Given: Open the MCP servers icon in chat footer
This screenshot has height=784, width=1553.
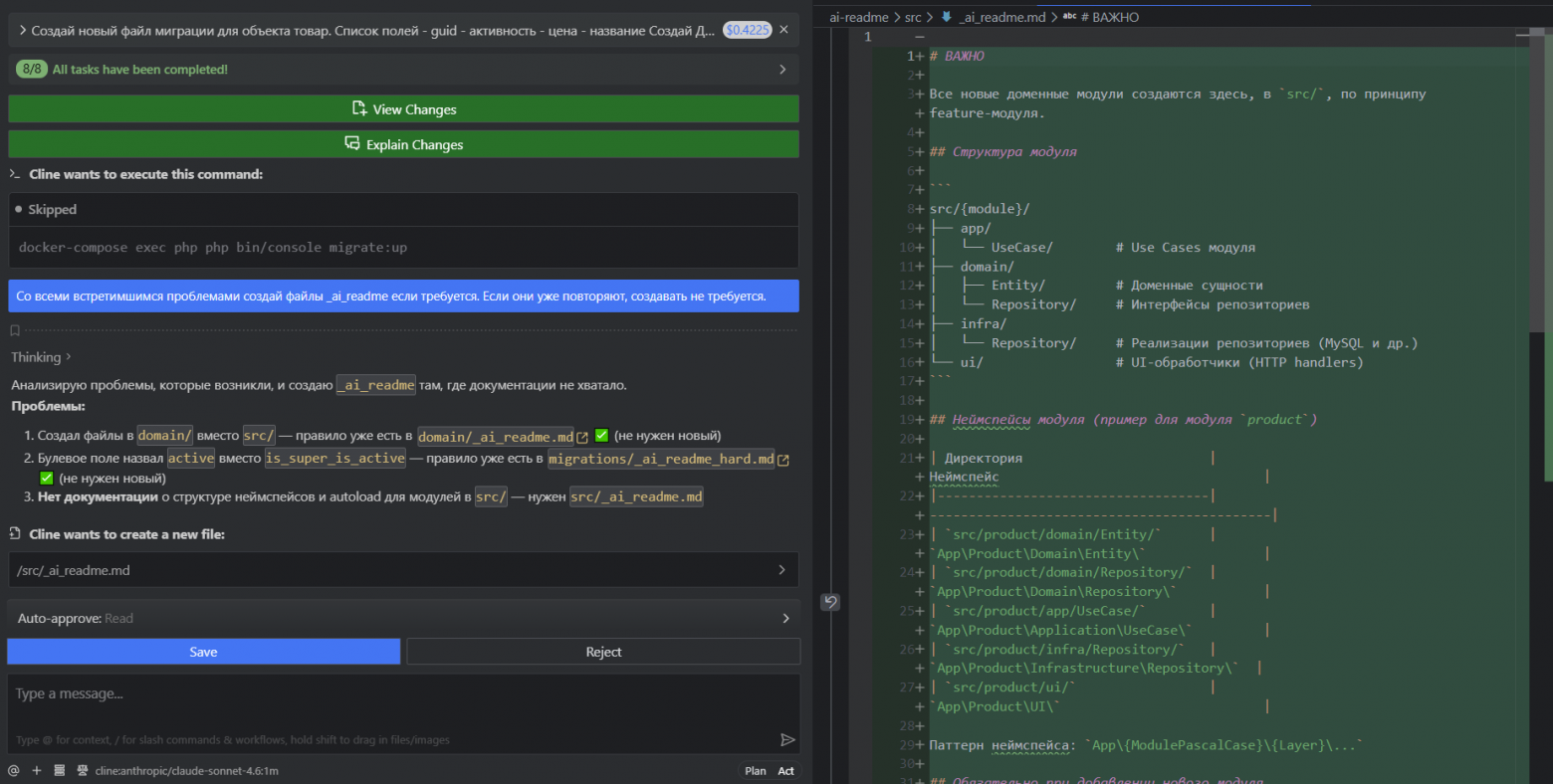Looking at the screenshot, I should pos(60,771).
